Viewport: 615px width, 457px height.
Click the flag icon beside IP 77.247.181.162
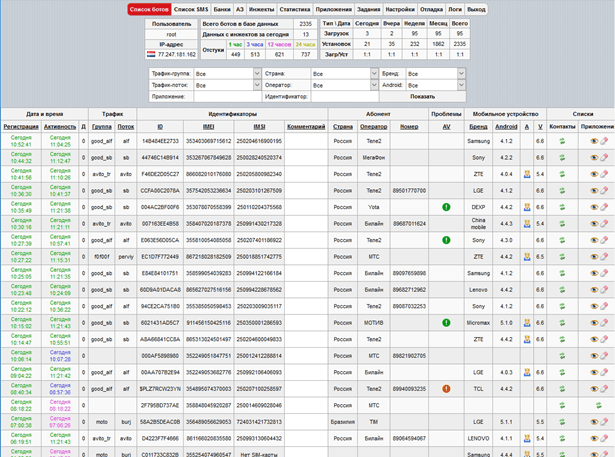pos(151,55)
